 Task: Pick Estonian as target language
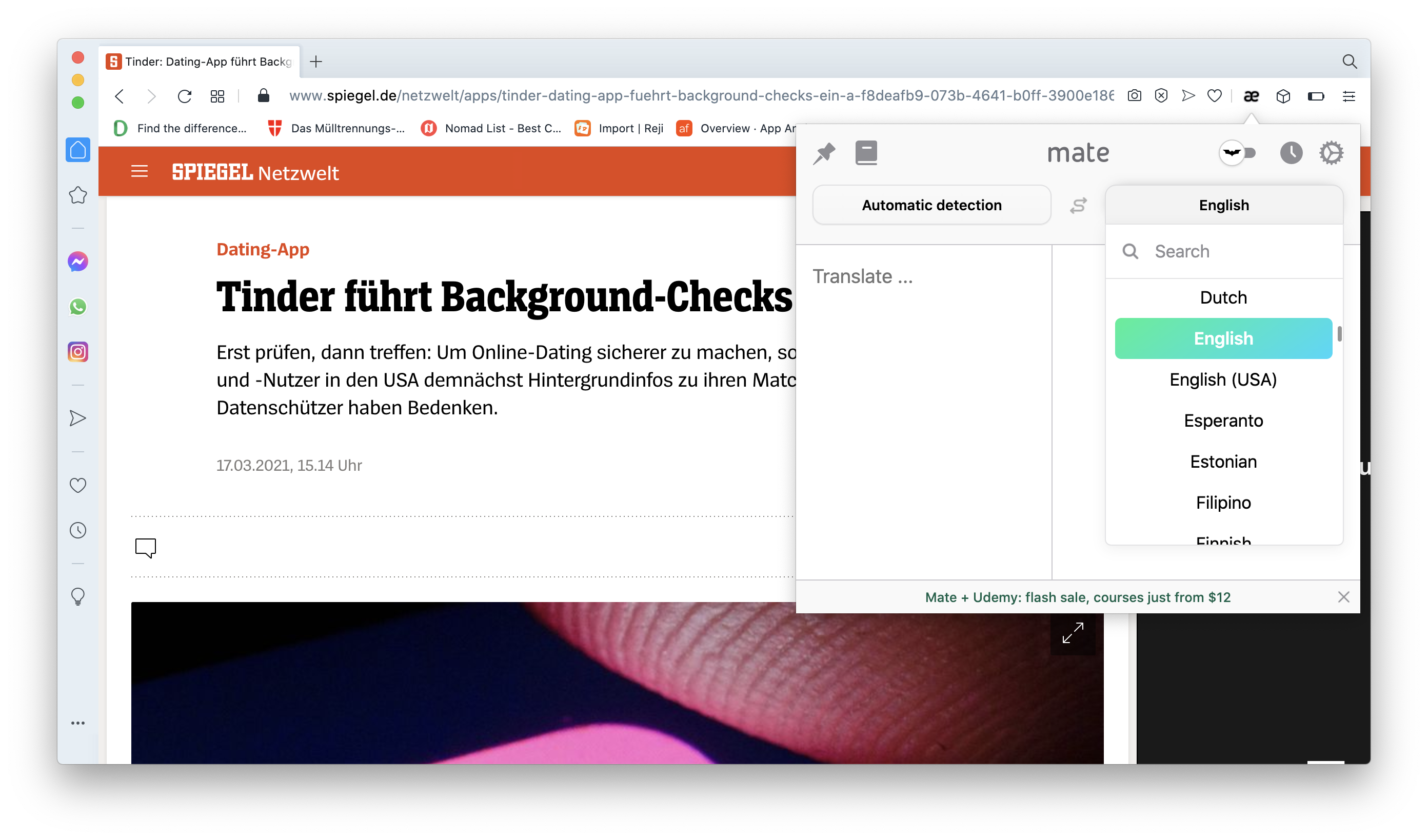1223,462
